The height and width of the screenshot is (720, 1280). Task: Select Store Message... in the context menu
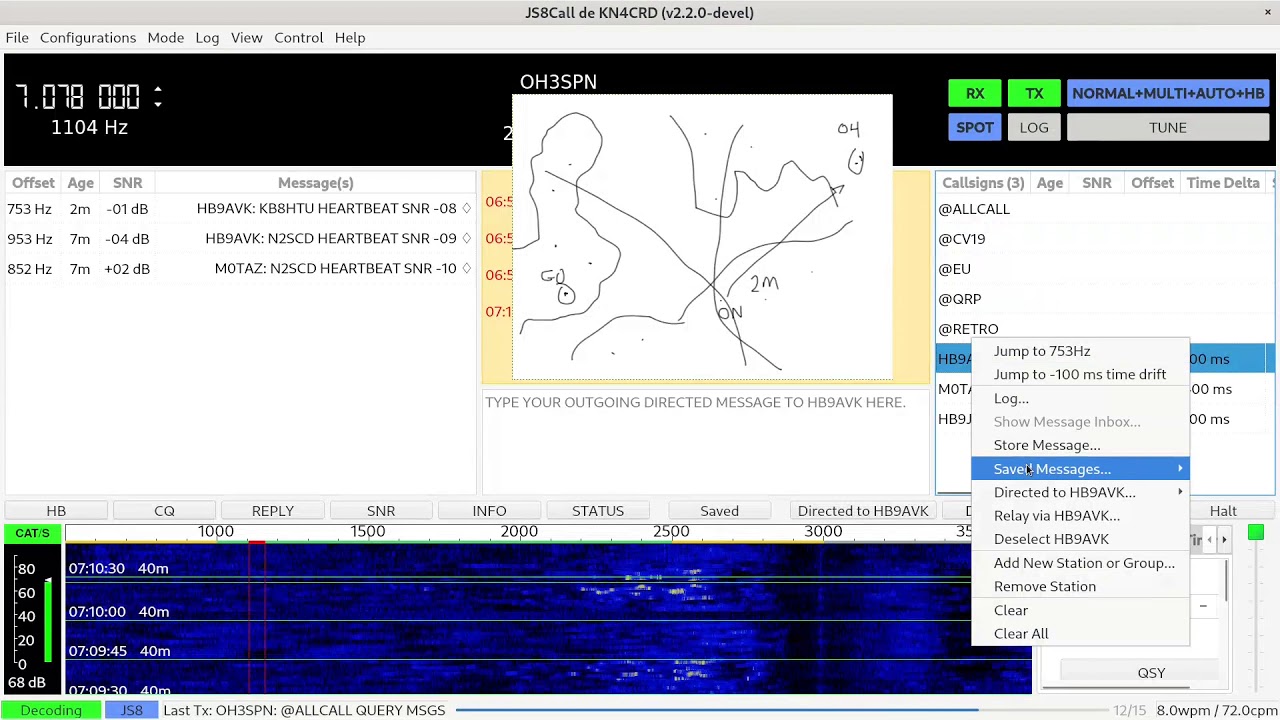pos(1080,445)
